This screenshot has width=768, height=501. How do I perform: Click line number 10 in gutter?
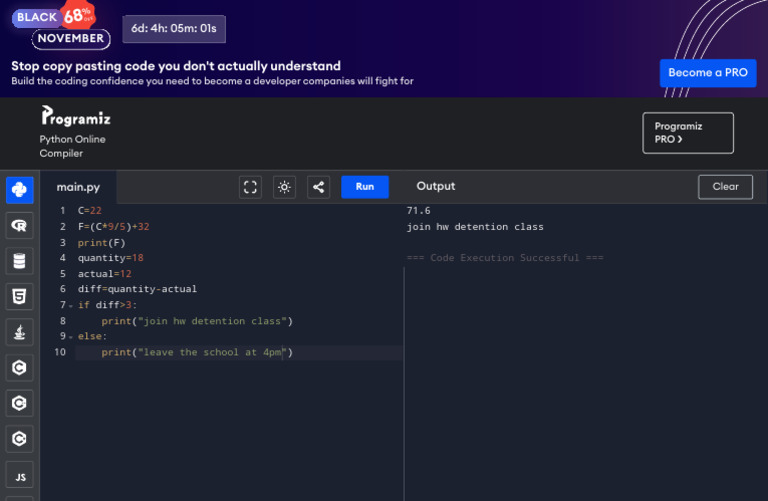(60, 352)
